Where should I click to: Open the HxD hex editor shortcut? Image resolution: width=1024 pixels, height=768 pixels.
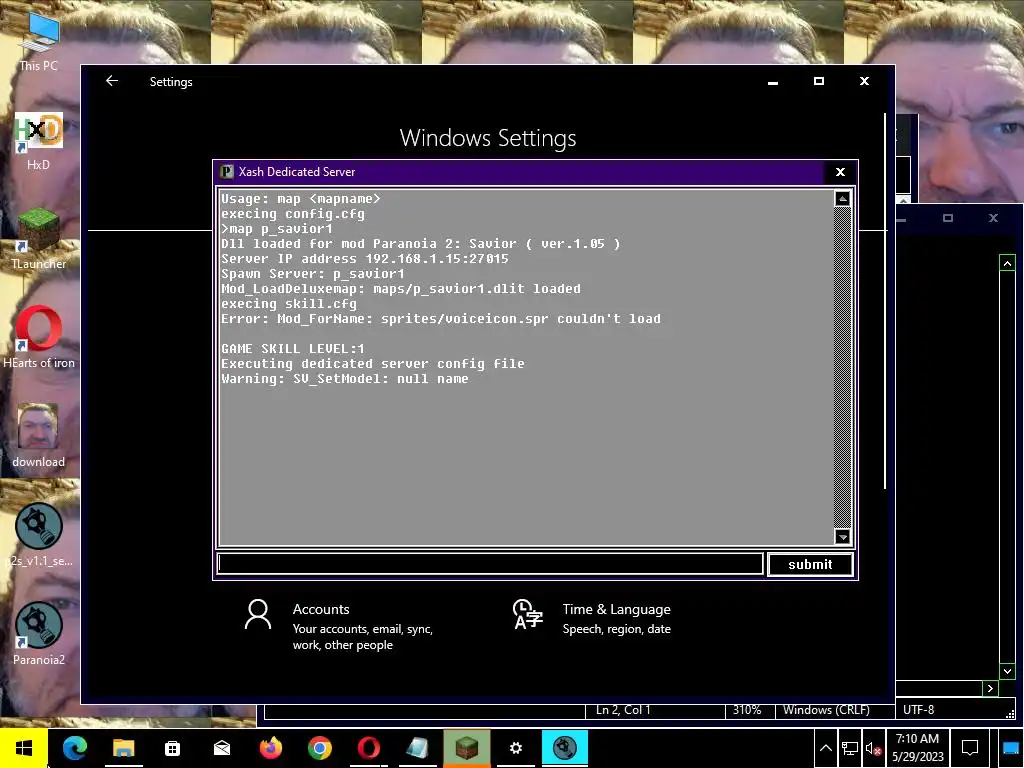click(39, 140)
